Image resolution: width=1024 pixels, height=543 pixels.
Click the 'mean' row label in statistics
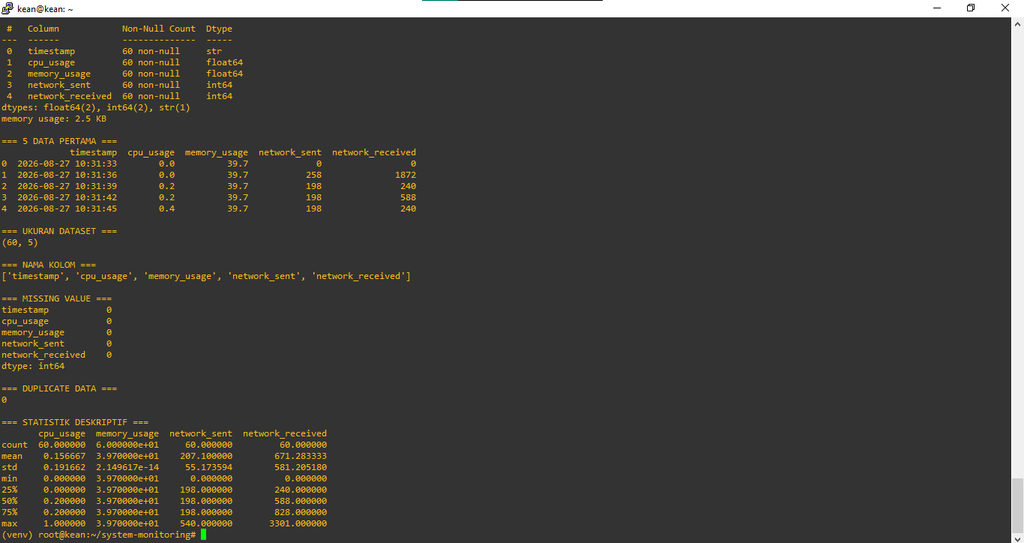point(12,456)
